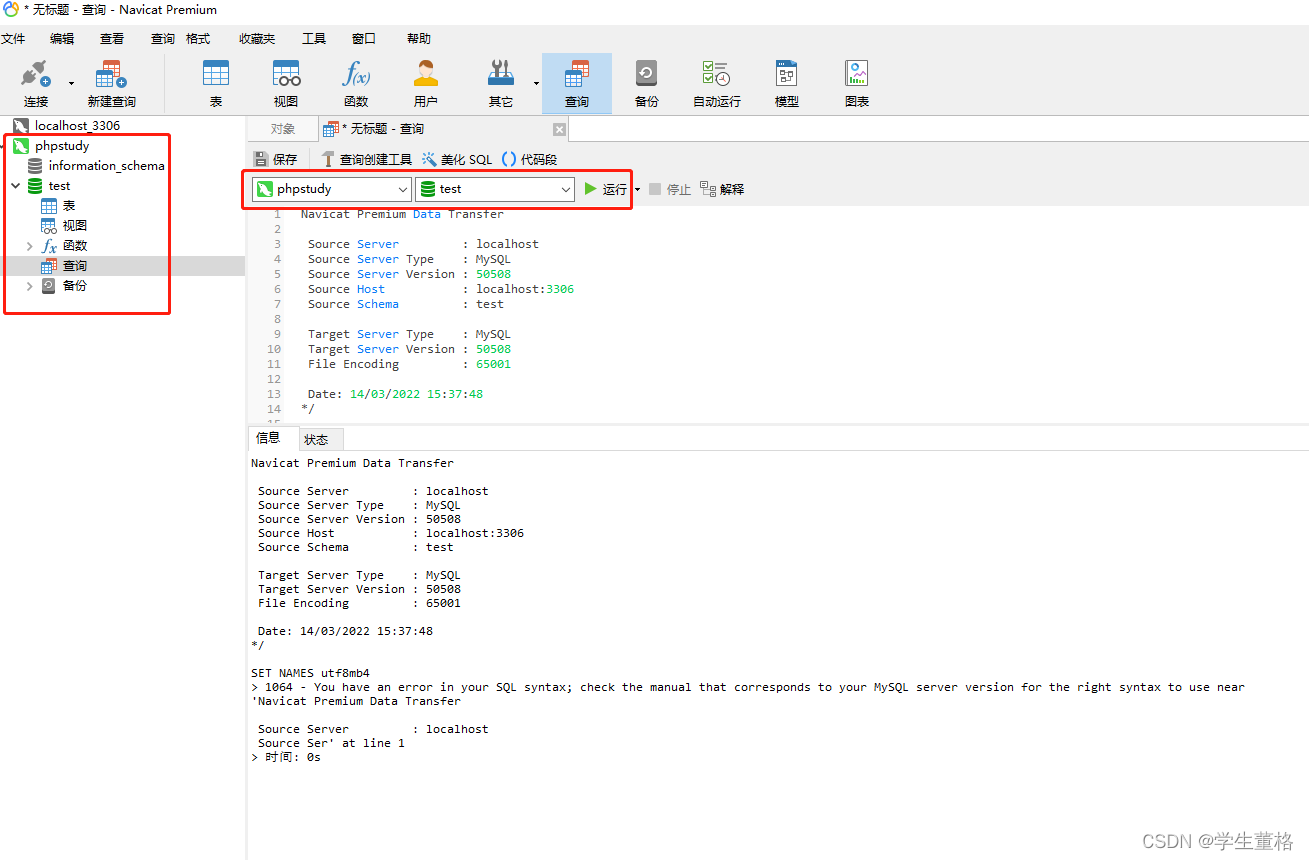The height and width of the screenshot is (860, 1309).
Task: Open the 工具 (Tools) menu
Action: pos(313,38)
